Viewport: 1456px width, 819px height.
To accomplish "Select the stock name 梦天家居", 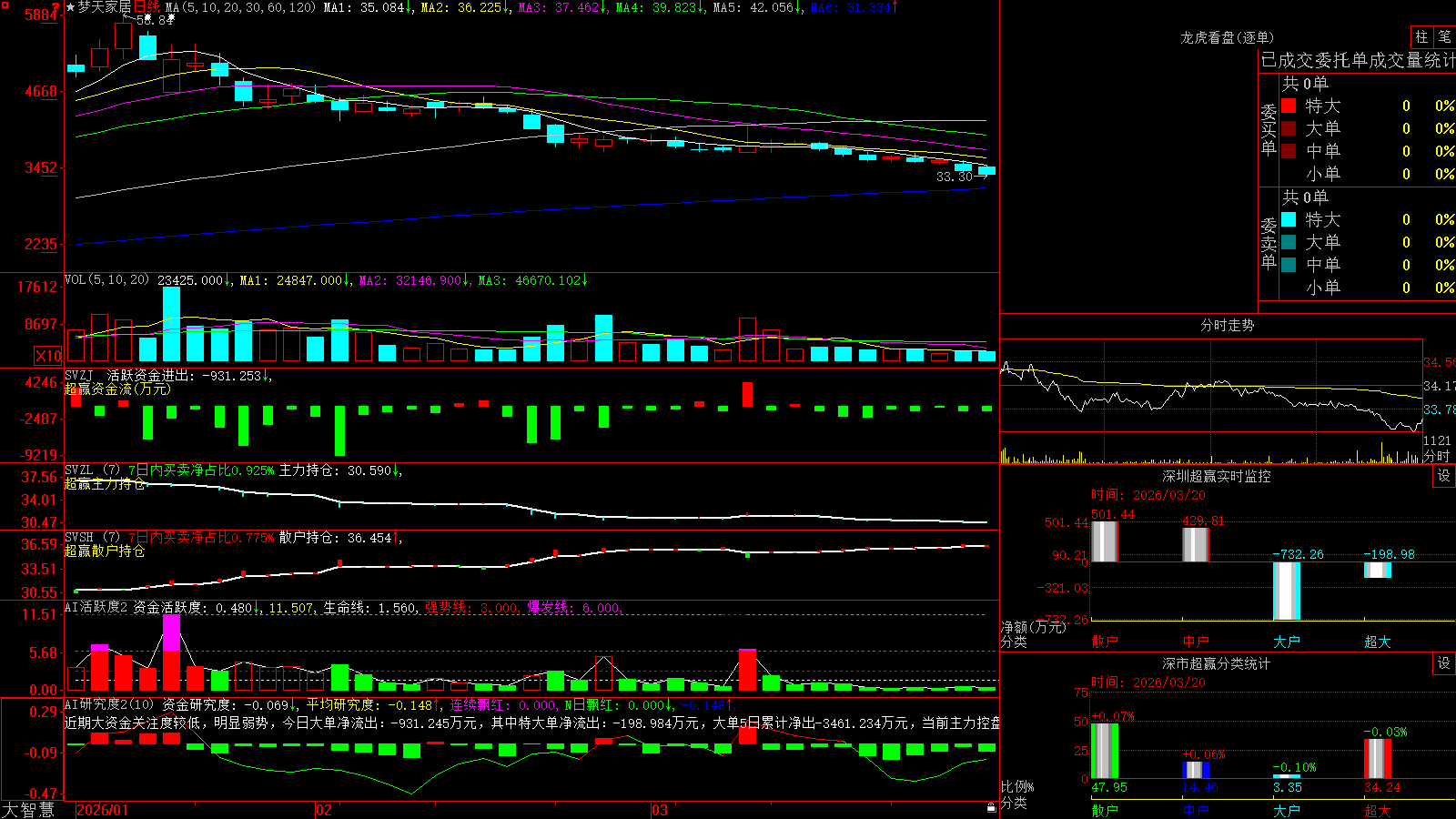I will pyautogui.click(x=105, y=7).
